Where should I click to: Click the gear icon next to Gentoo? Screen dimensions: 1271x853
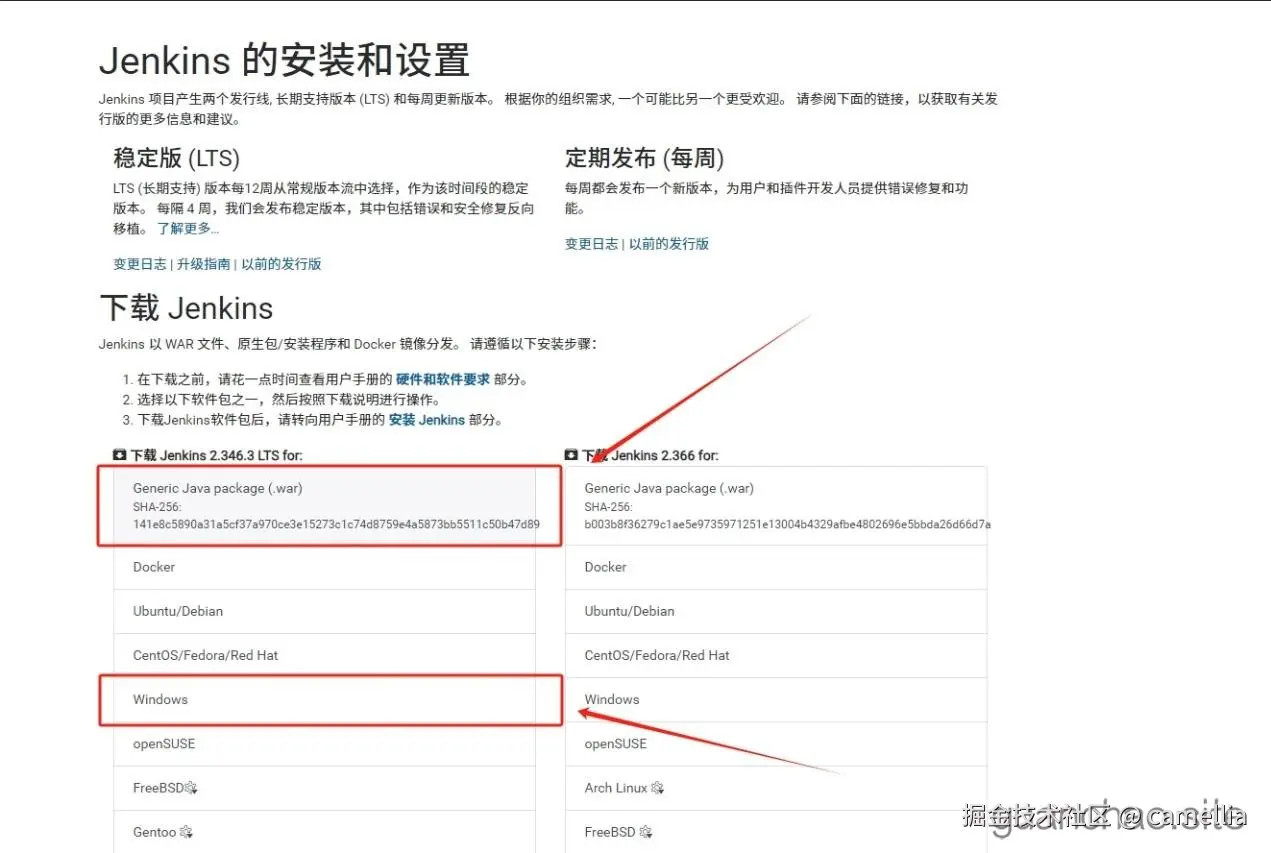[x=186, y=832]
